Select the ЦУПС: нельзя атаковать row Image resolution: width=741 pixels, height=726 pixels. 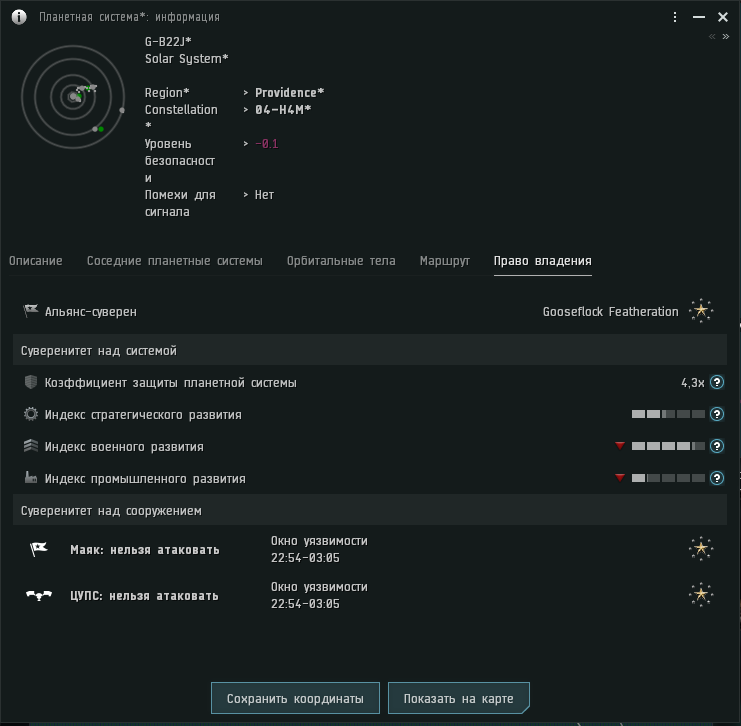pyautogui.click(x=370, y=595)
